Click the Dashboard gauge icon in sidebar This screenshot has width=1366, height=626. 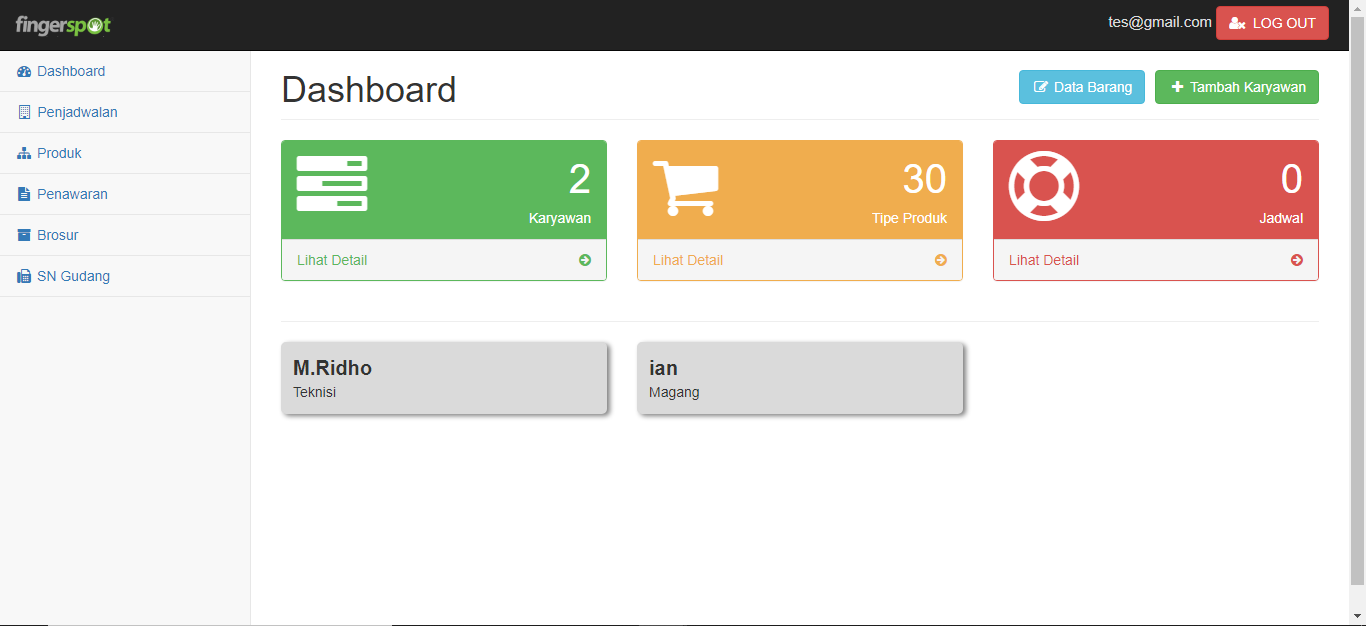pyautogui.click(x=24, y=72)
